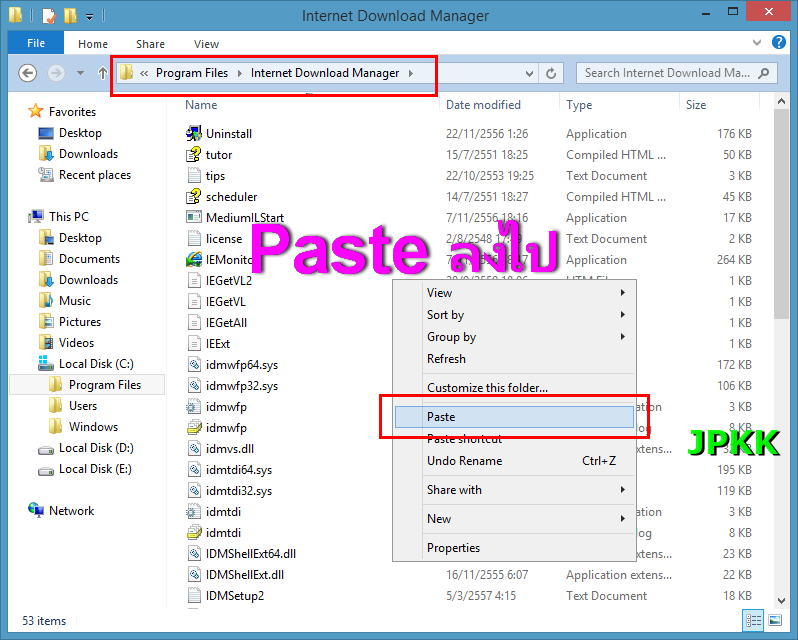Expand the ribbon with the chevron
The image size is (798, 640).
point(757,42)
